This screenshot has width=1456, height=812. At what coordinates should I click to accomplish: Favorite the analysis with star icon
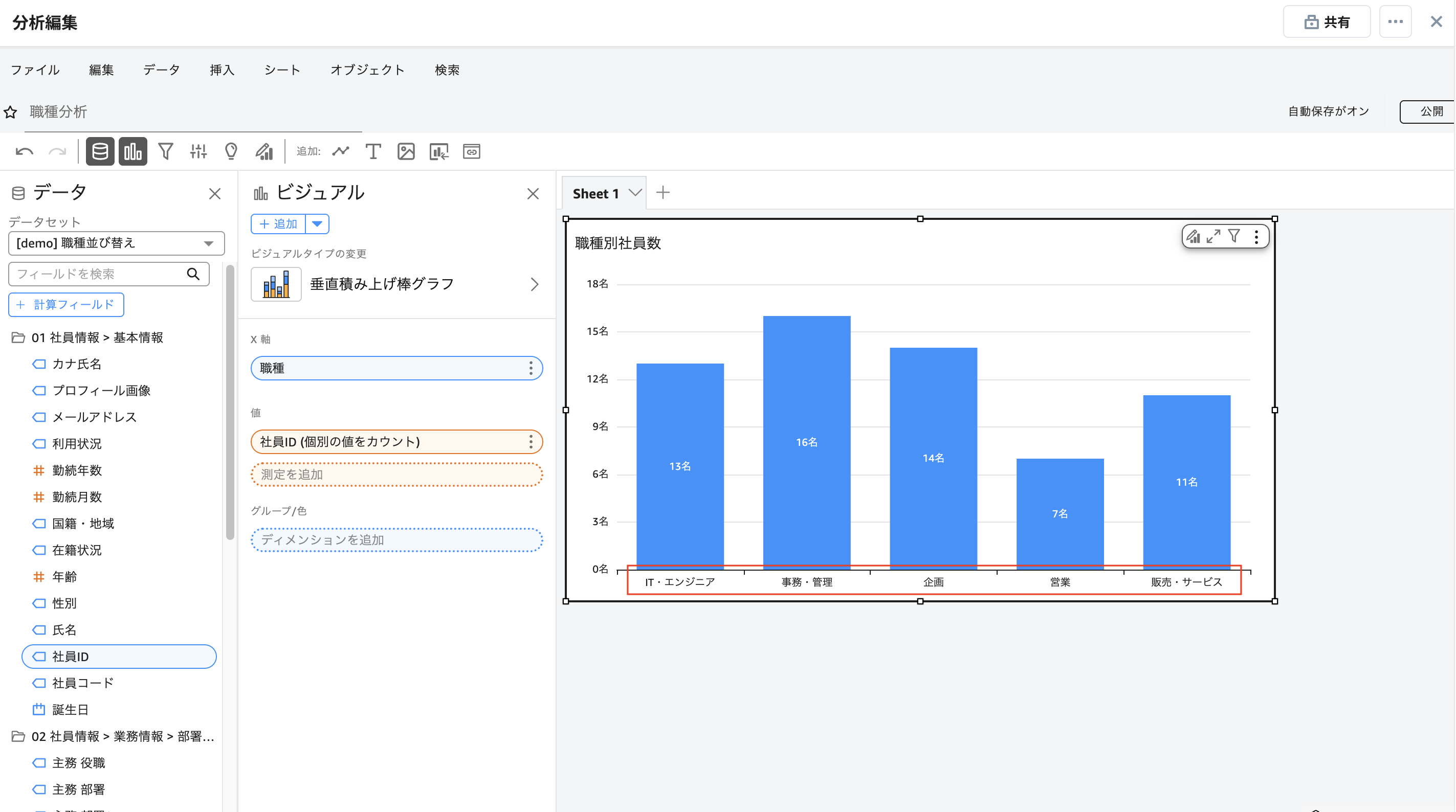click(11, 112)
